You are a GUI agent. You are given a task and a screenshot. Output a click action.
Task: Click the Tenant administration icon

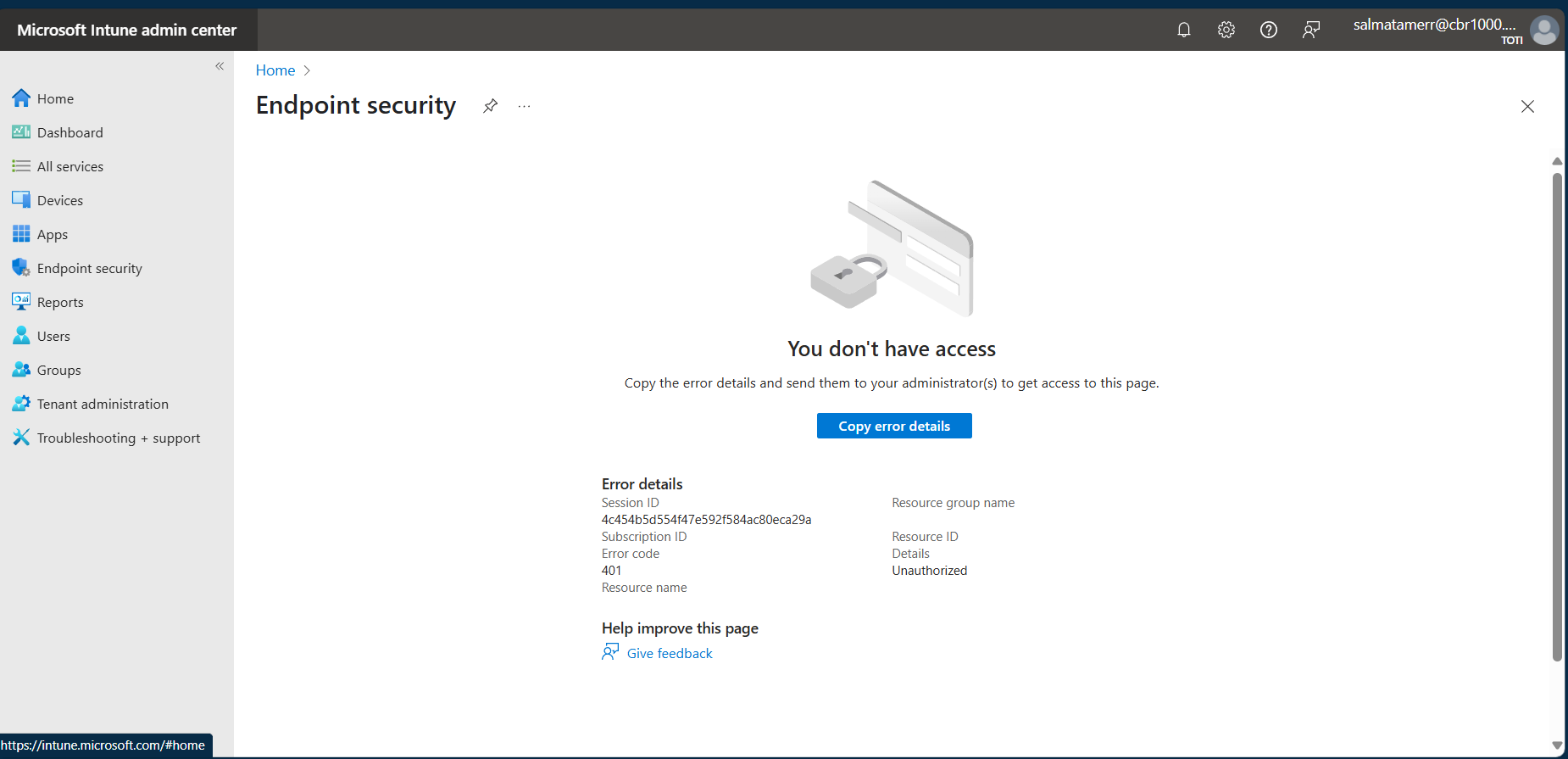(21, 404)
